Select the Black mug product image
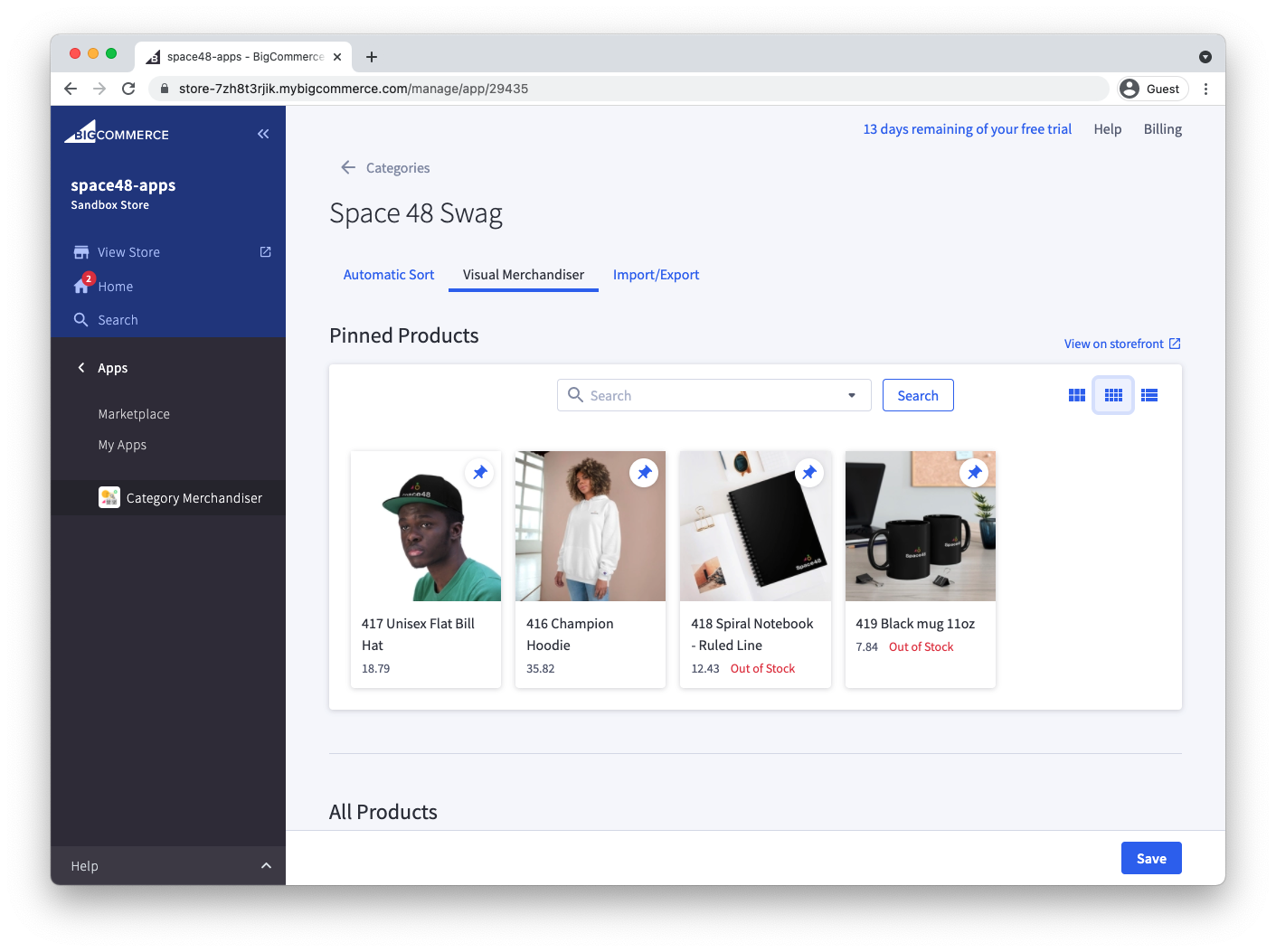The image size is (1276, 952). click(x=921, y=526)
